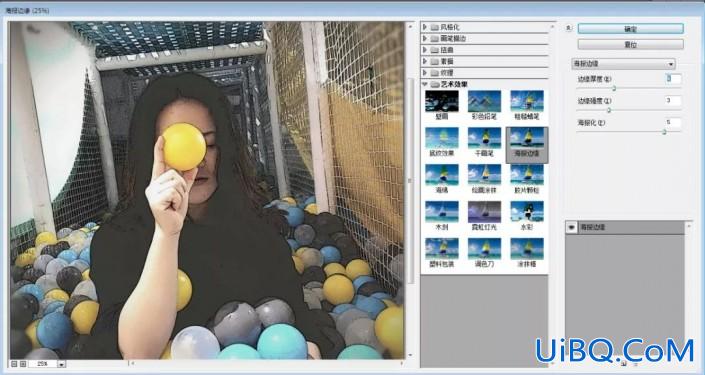The height and width of the screenshot is (375, 705).
Task: Select the 胶片颗粒 (Film Grain) filter thumbnail
Action: point(527,175)
